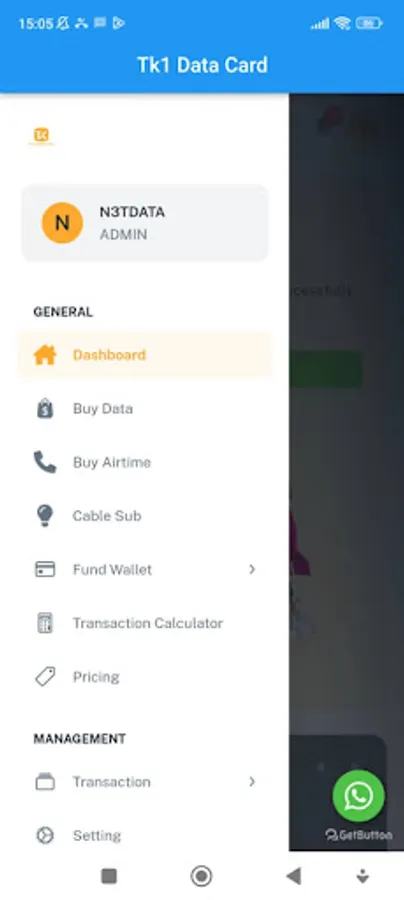
Task: Click the Buy Airtime phone icon
Action: [45, 462]
